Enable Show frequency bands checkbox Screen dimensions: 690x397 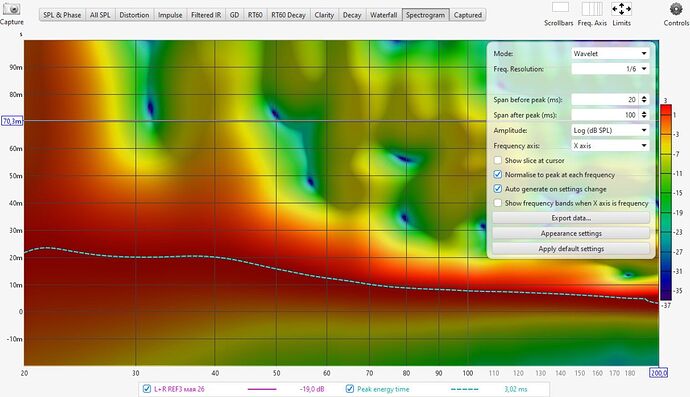click(498, 203)
